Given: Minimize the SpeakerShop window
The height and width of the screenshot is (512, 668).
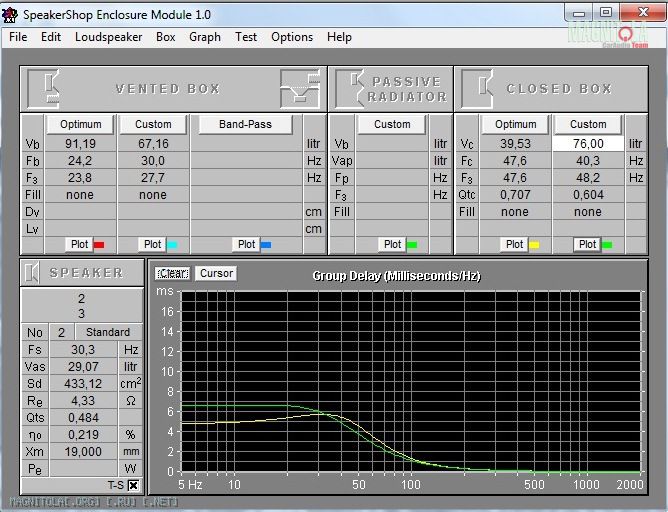Looking at the screenshot, I should (579, 13).
